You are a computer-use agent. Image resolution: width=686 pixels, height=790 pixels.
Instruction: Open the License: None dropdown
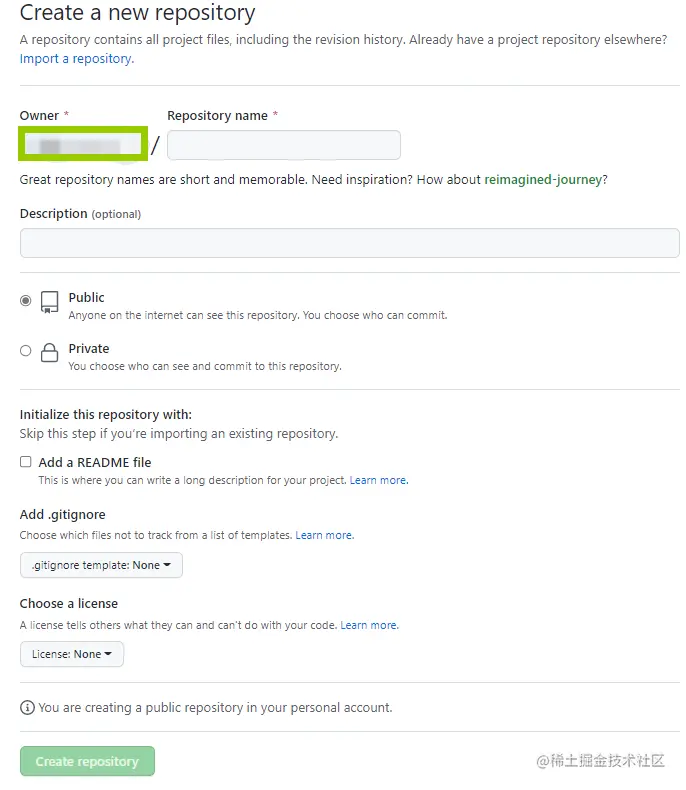[72, 654]
